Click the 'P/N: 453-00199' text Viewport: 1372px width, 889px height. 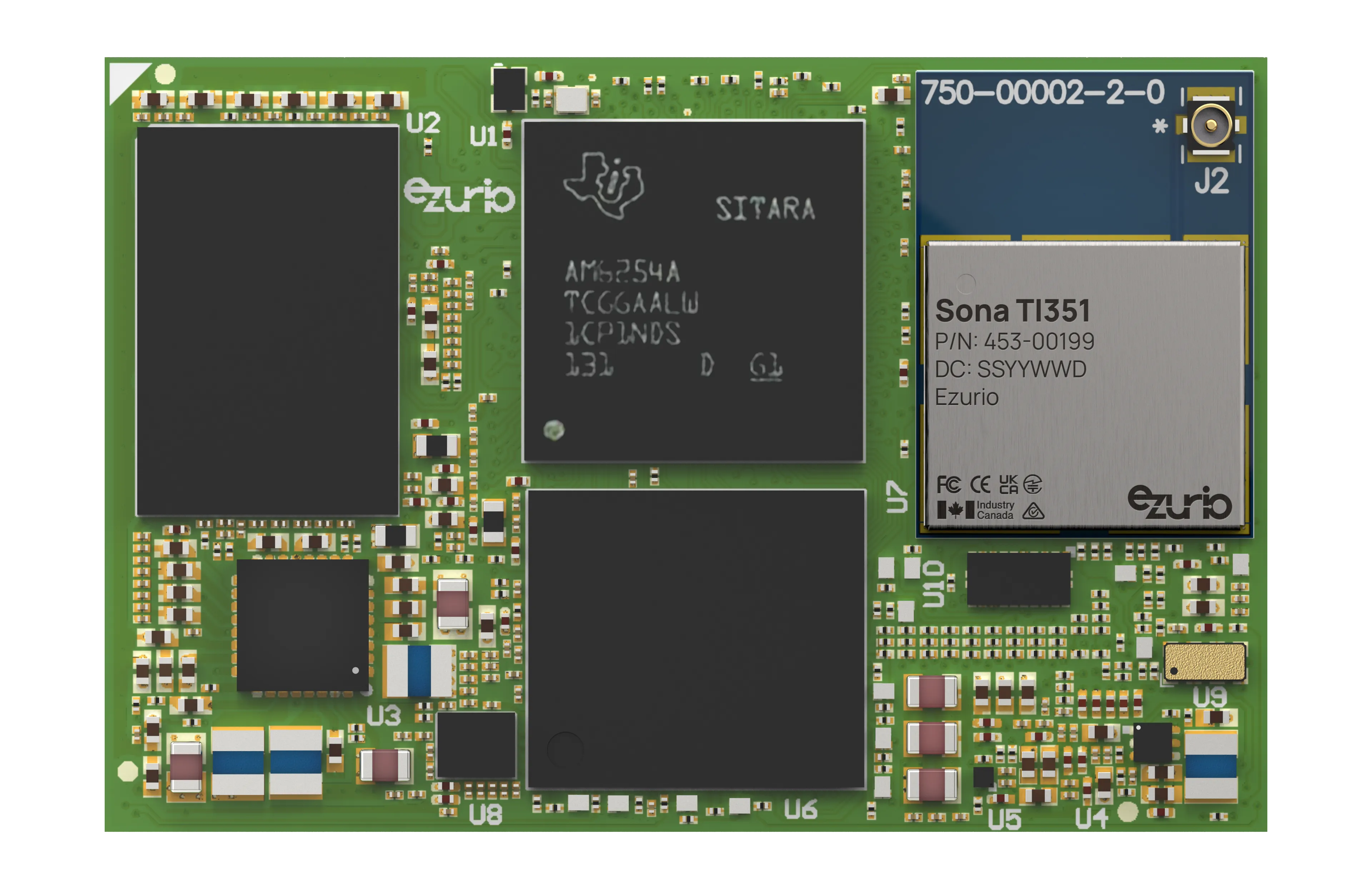click(x=1015, y=341)
